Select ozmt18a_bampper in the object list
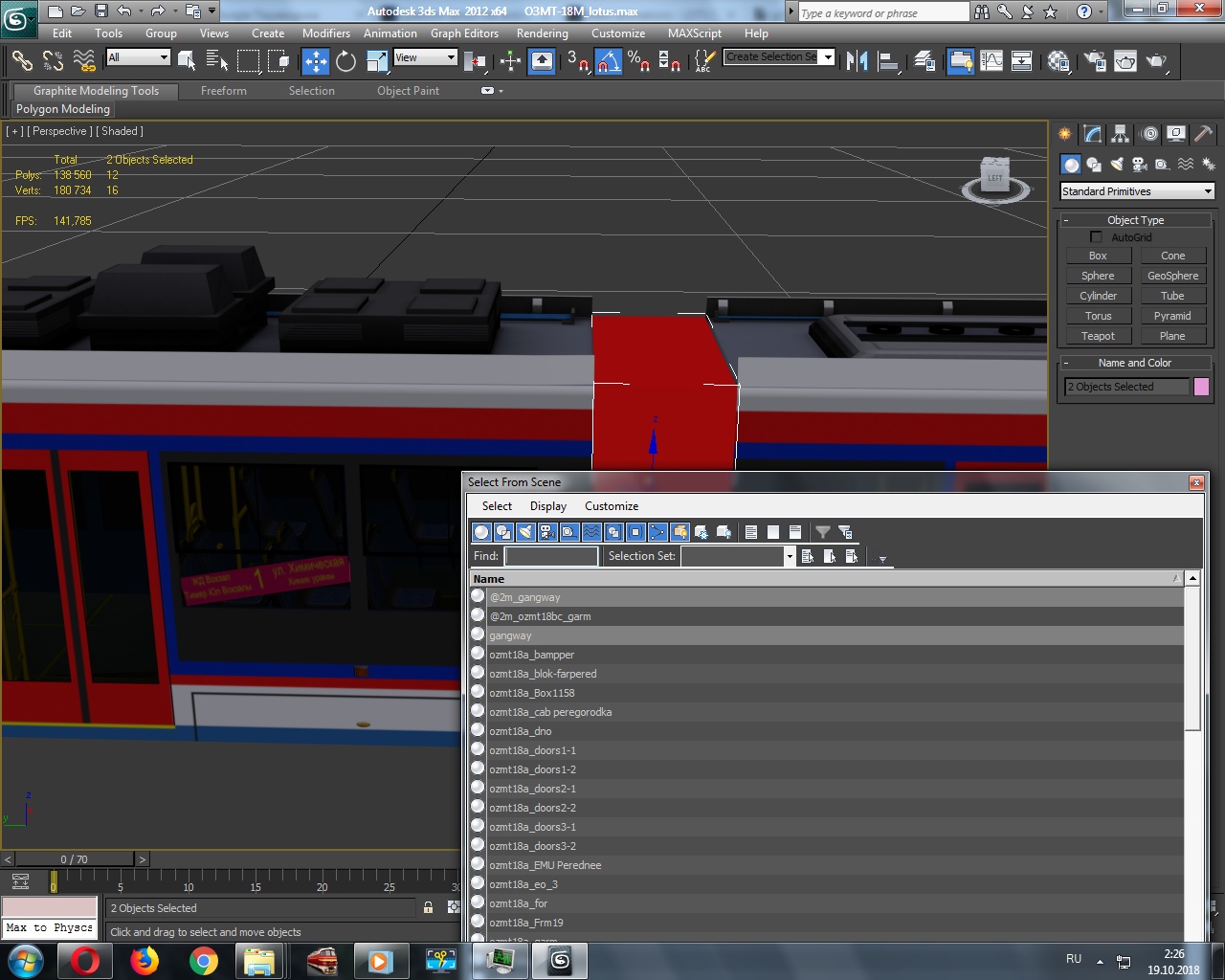Image resolution: width=1225 pixels, height=980 pixels. (x=531, y=655)
